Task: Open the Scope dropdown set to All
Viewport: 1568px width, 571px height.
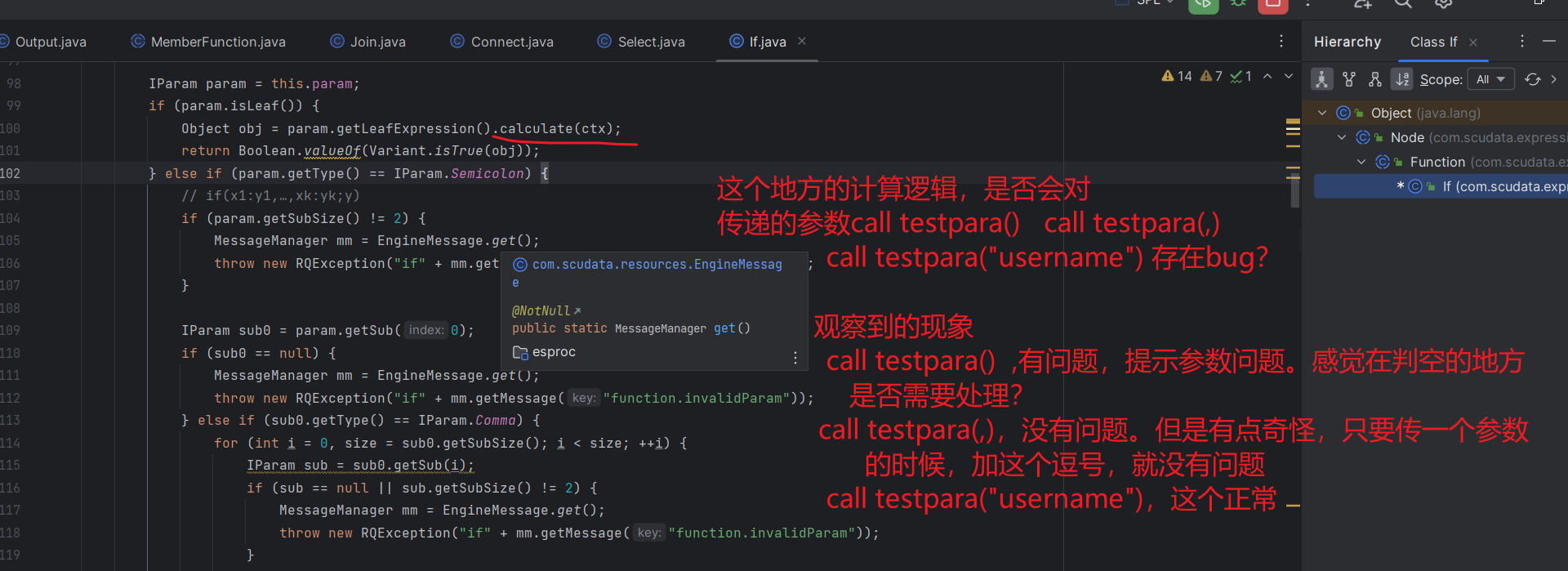Action: (x=1490, y=79)
